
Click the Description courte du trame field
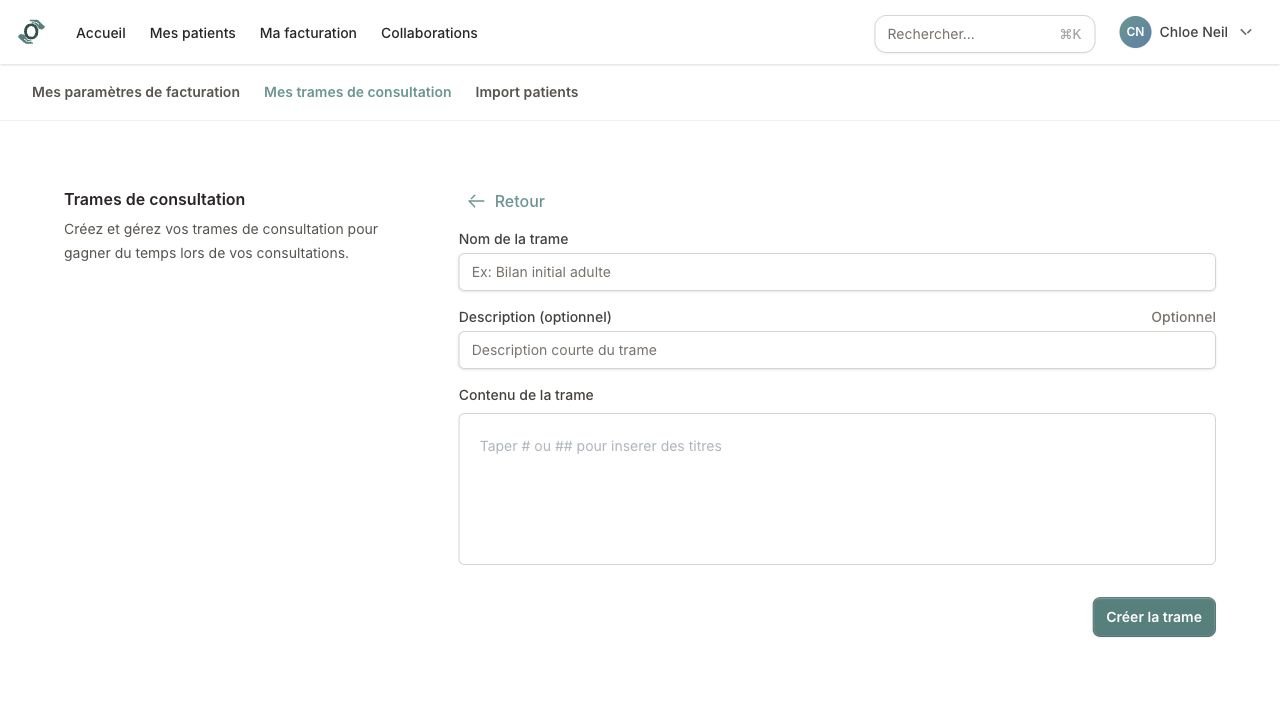tap(837, 350)
